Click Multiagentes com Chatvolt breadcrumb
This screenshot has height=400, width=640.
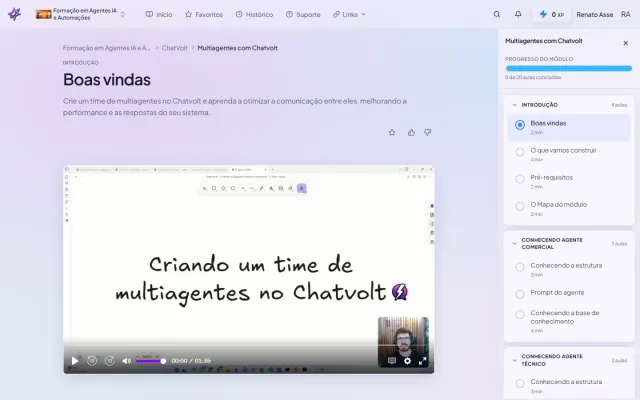(x=238, y=48)
